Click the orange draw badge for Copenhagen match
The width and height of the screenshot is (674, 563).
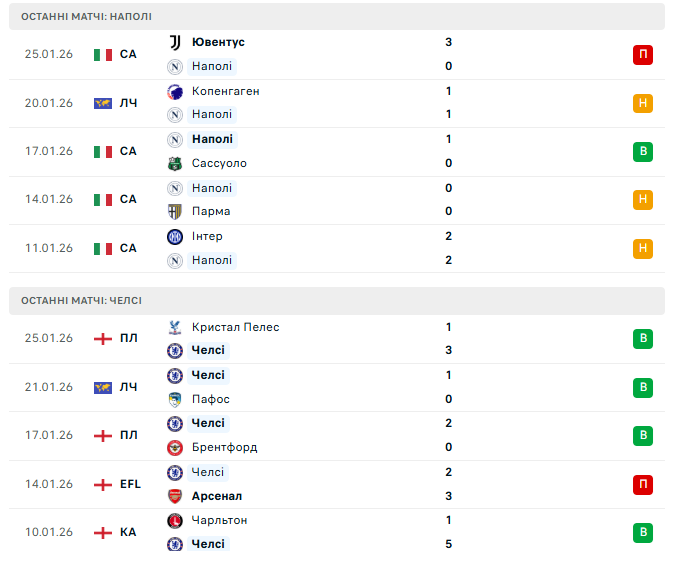pyautogui.click(x=643, y=103)
